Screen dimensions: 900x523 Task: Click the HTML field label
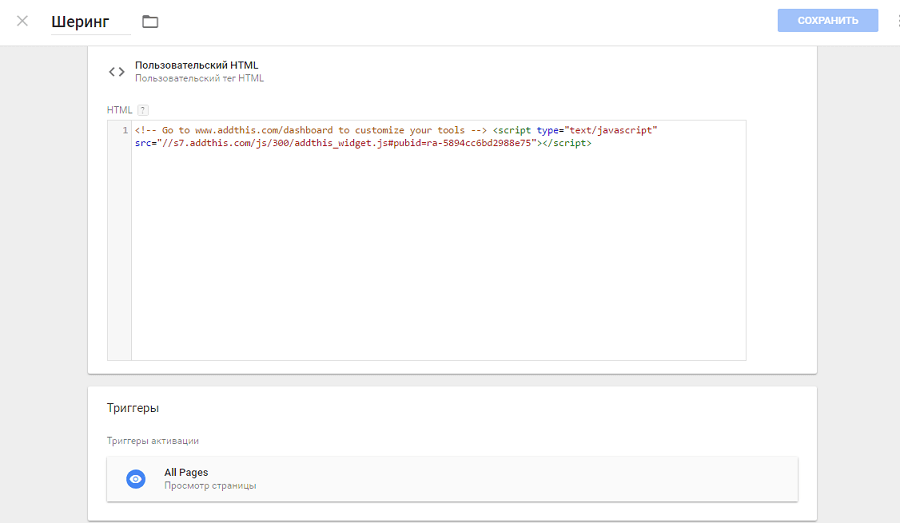point(119,110)
